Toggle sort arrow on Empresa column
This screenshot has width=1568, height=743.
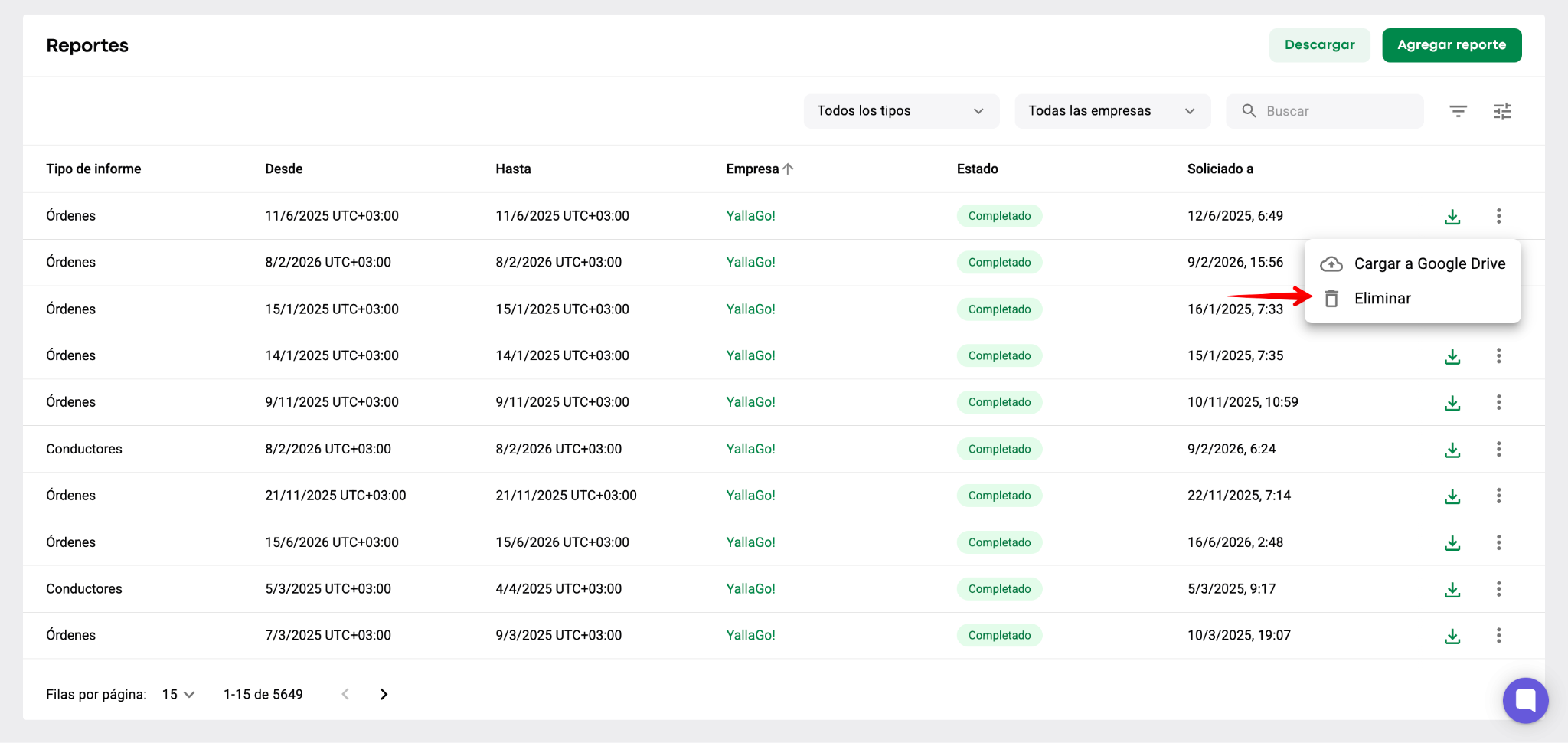coord(788,169)
